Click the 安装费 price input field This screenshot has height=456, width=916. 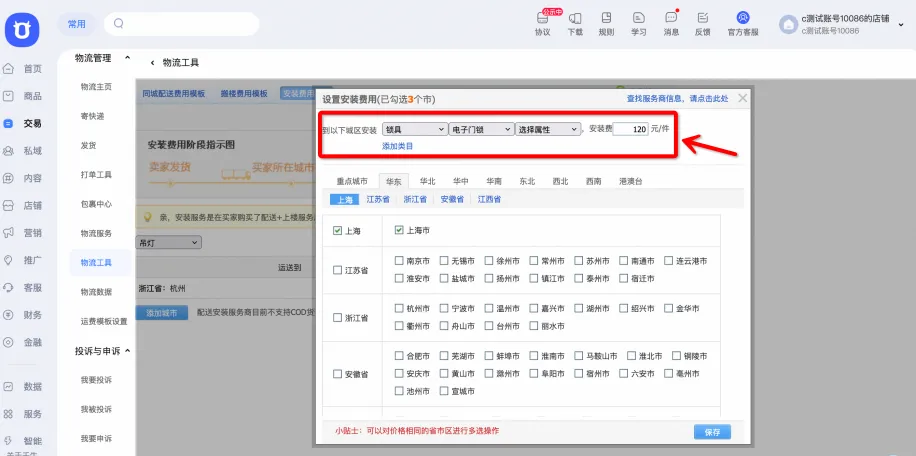pos(630,129)
